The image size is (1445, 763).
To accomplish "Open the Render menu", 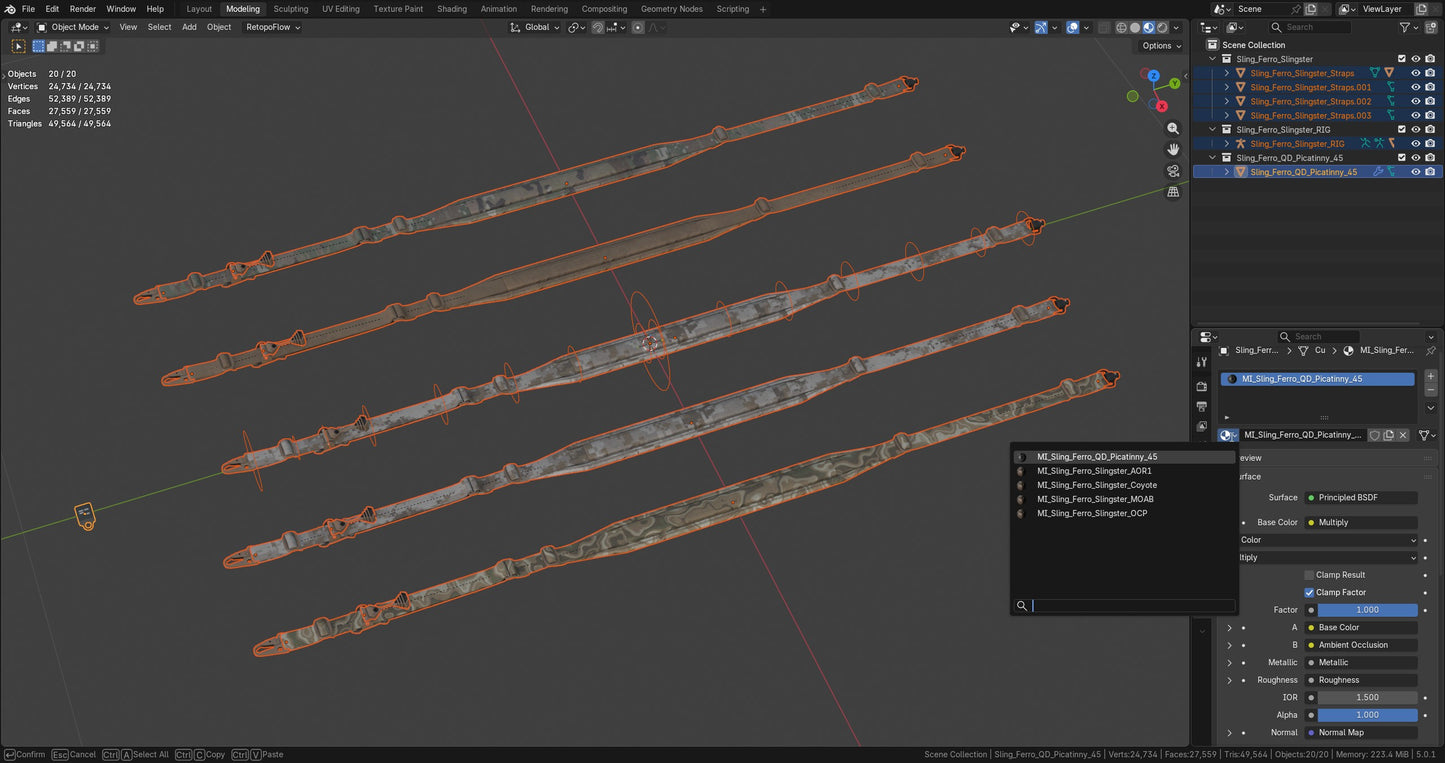I will (83, 9).
